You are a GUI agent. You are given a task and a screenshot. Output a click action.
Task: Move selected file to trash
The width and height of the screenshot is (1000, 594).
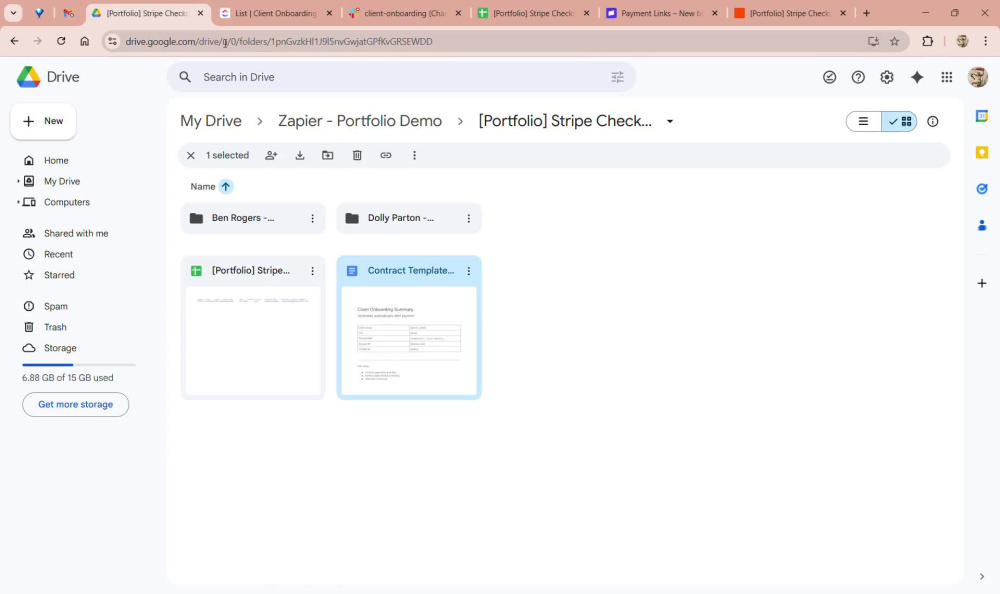point(357,155)
